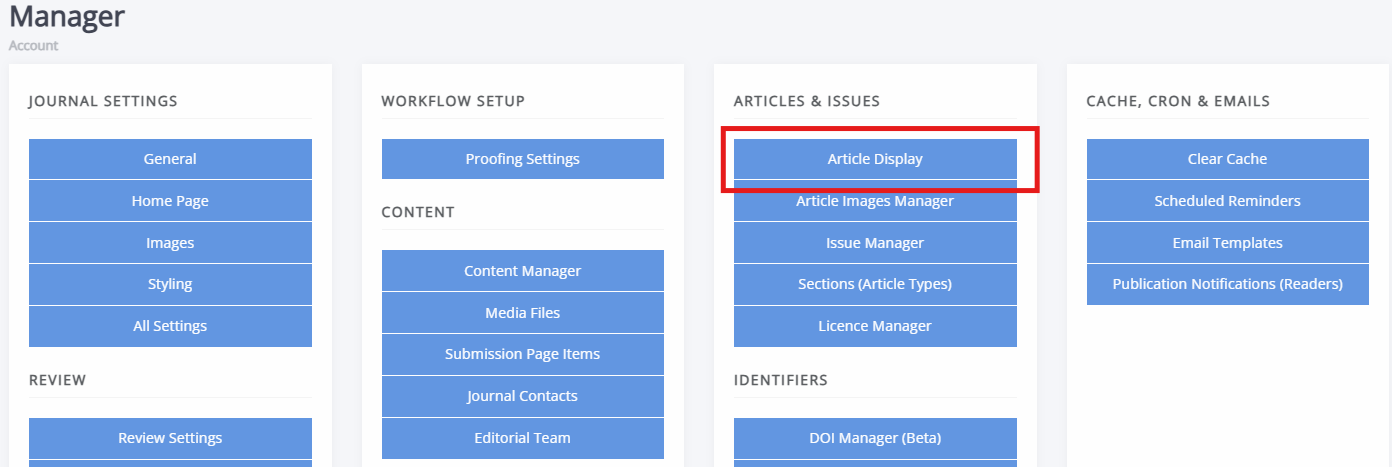Edit Email Templates

coord(1228,243)
